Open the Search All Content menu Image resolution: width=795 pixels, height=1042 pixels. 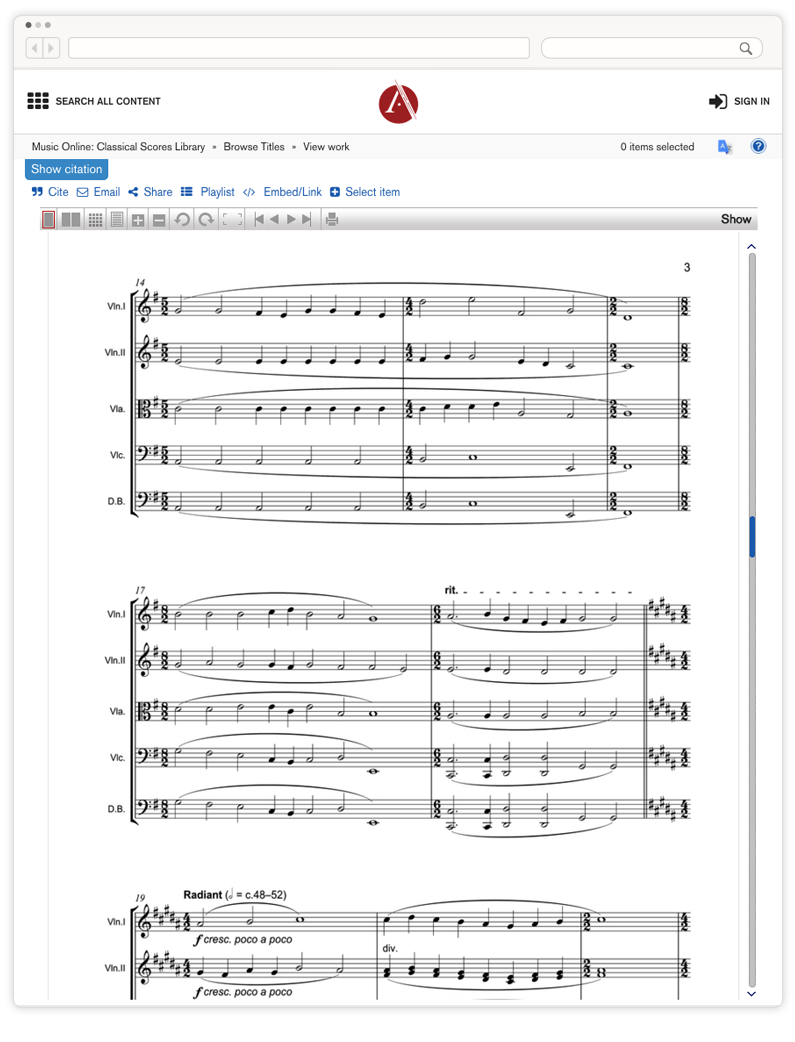(94, 101)
